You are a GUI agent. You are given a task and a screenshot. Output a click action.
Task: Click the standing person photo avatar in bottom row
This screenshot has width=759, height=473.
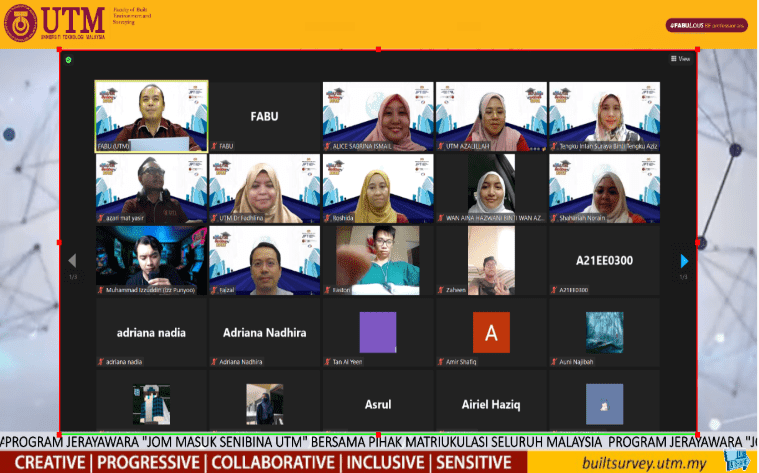tap(264, 404)
